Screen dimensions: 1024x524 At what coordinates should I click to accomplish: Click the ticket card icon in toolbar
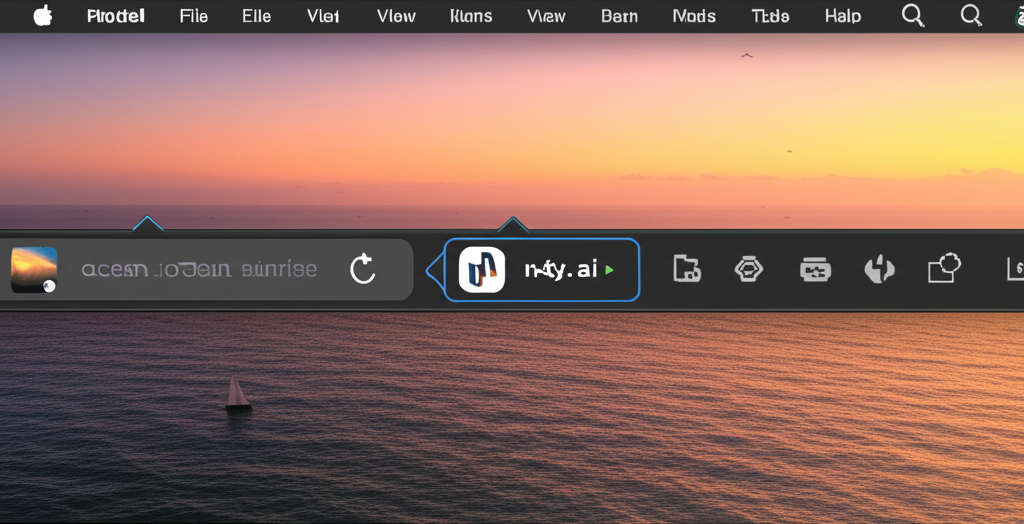pos(815,269)
